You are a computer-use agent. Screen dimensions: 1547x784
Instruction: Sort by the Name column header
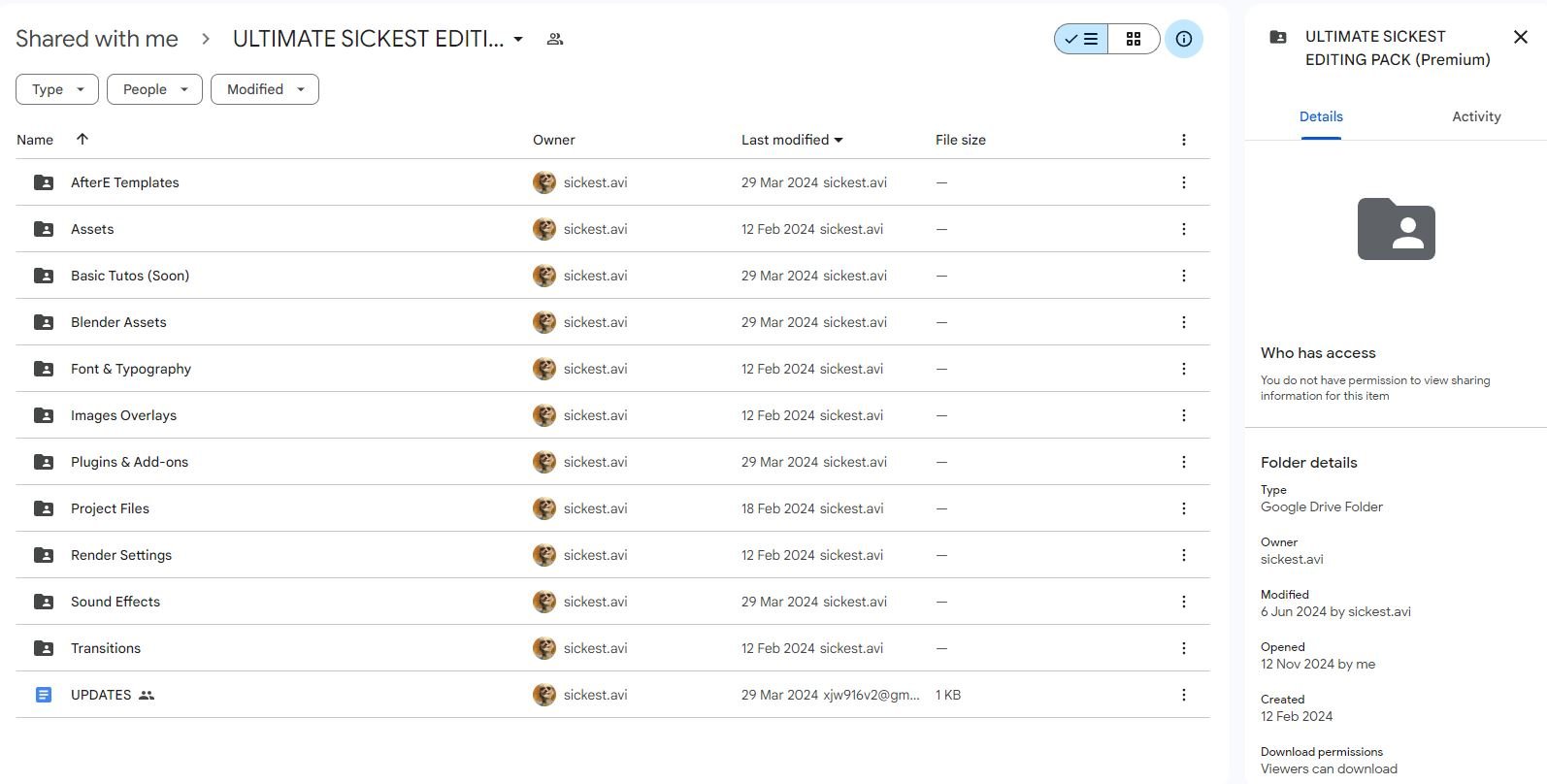coord(35,140)
